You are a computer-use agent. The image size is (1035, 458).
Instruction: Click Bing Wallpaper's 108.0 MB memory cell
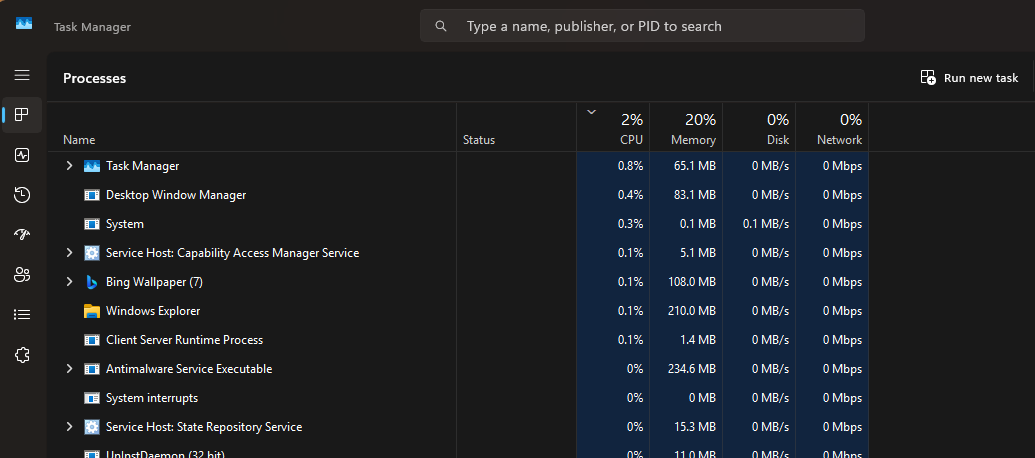[686, 282]
